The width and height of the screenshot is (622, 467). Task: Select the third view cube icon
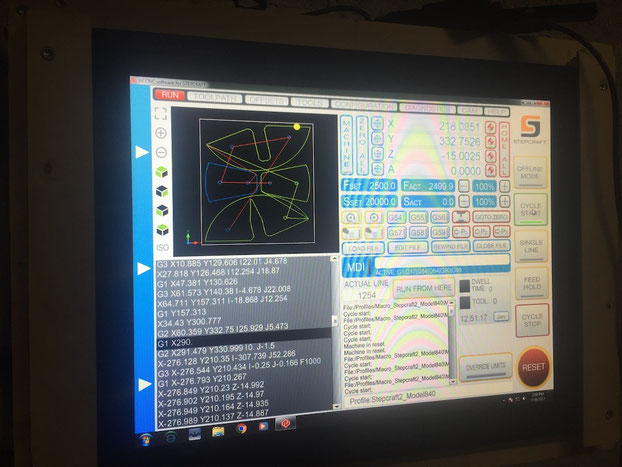(162, 210)
